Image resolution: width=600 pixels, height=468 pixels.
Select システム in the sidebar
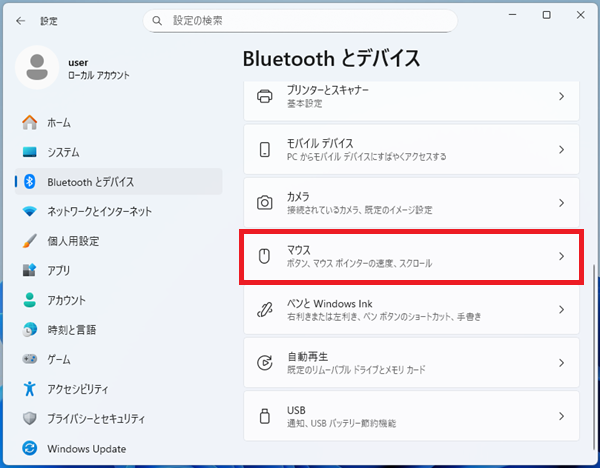coord(63,152)
